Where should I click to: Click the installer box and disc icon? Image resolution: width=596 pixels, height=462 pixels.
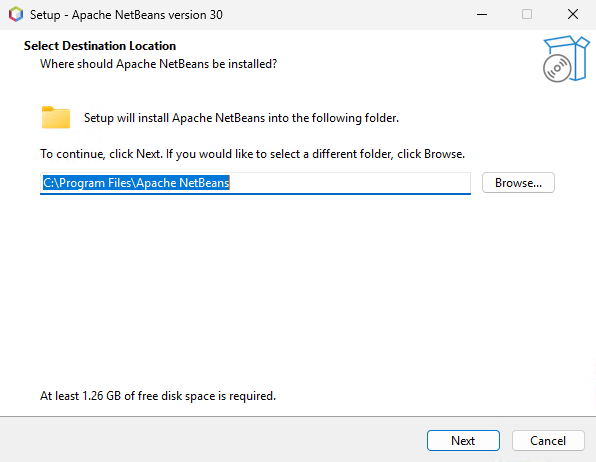566,59
